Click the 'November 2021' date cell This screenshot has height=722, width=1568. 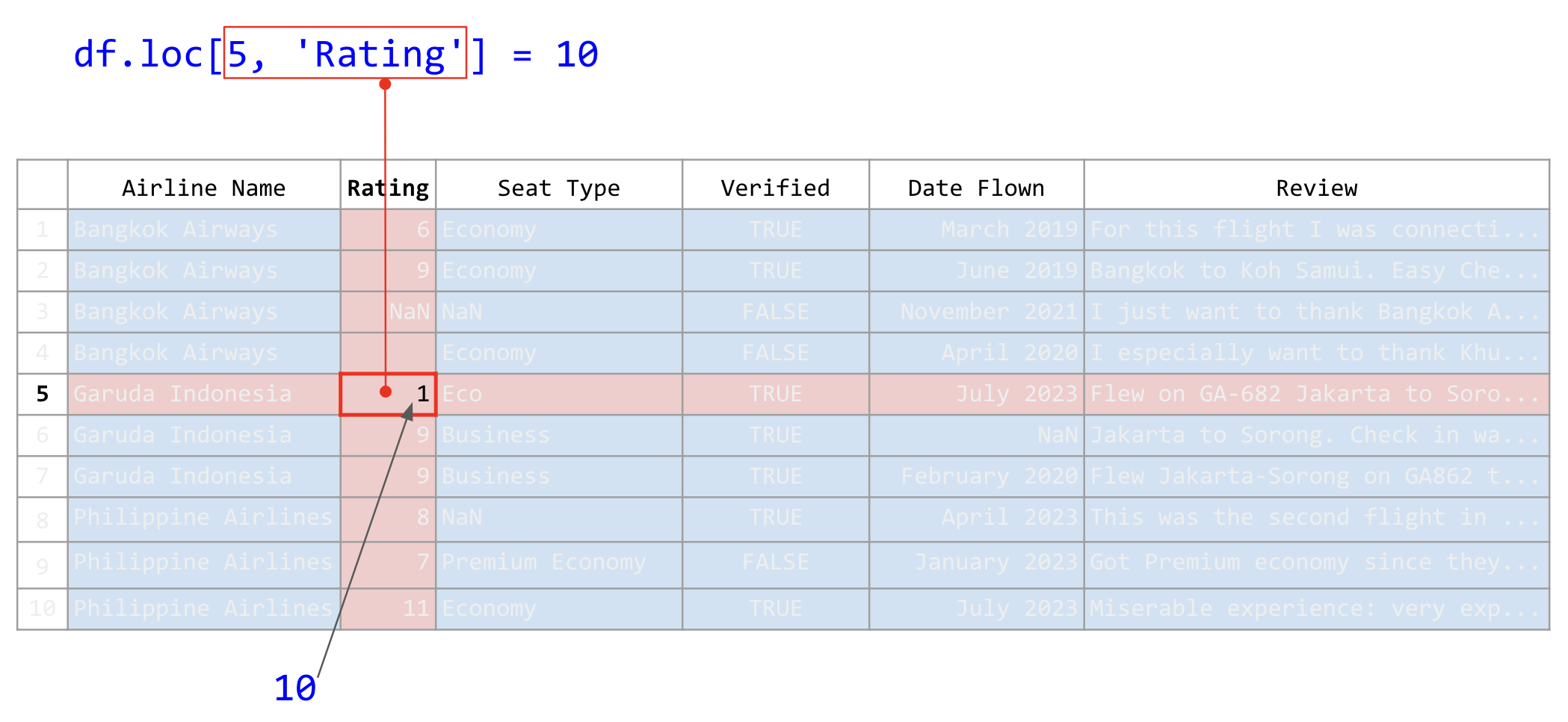coord(977,312)
